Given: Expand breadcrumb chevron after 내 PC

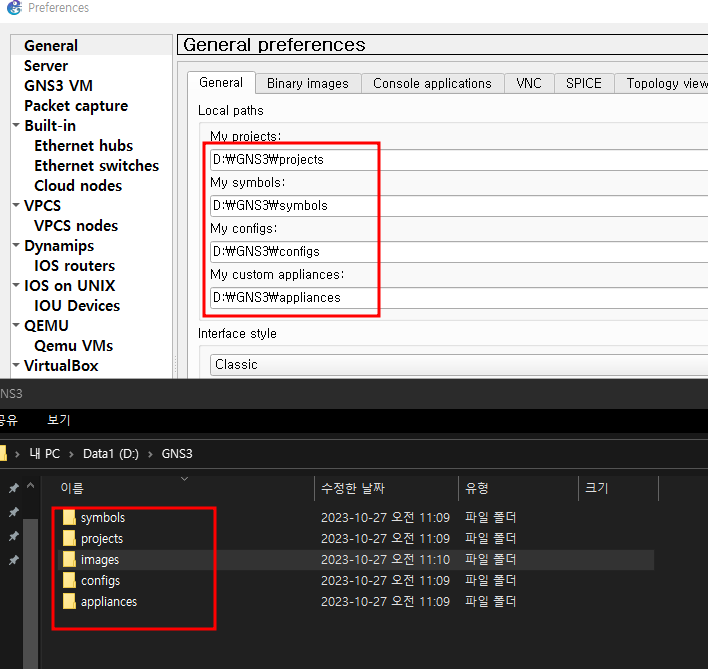Looking at the screenshot, I should 71,454.
